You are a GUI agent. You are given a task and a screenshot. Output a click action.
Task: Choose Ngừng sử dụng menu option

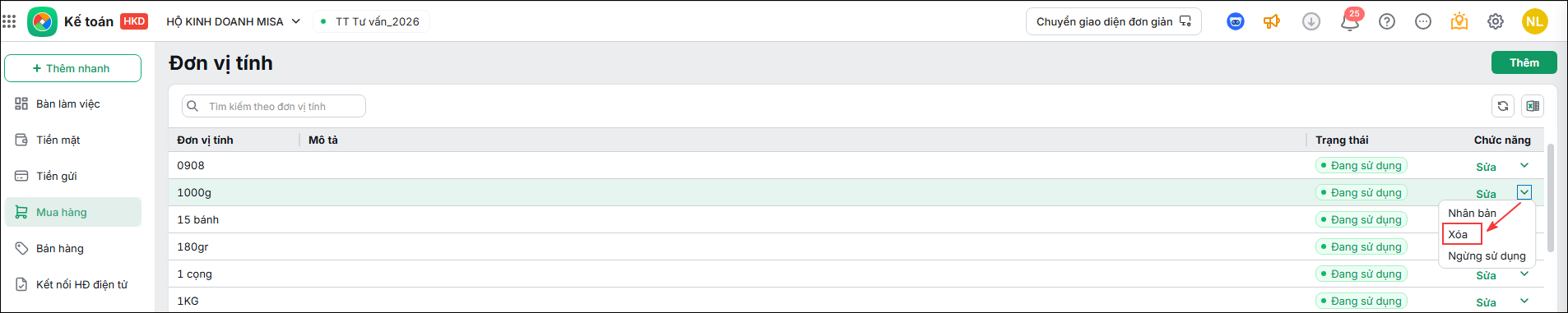pyautogui.click(x=1487, y=255)
